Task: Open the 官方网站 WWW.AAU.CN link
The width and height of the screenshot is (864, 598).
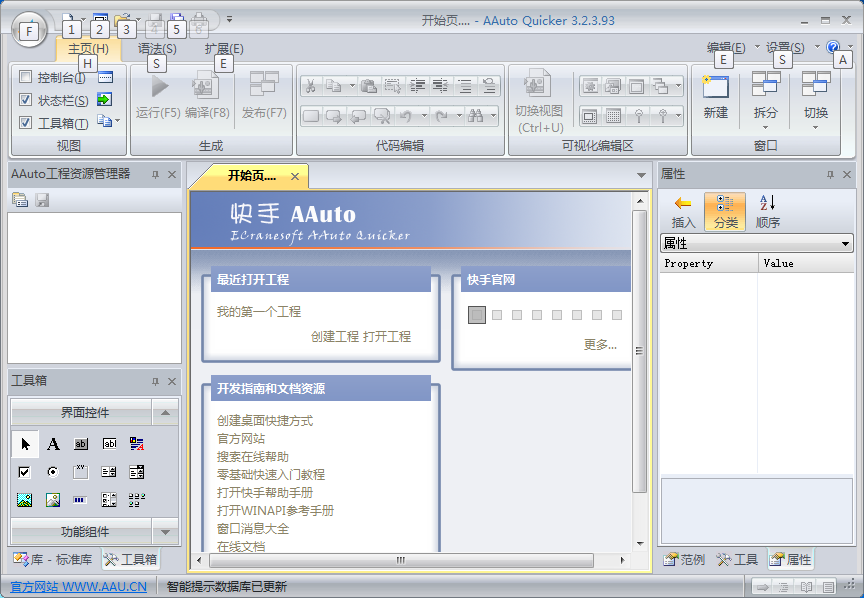Action: click(78, 587)
